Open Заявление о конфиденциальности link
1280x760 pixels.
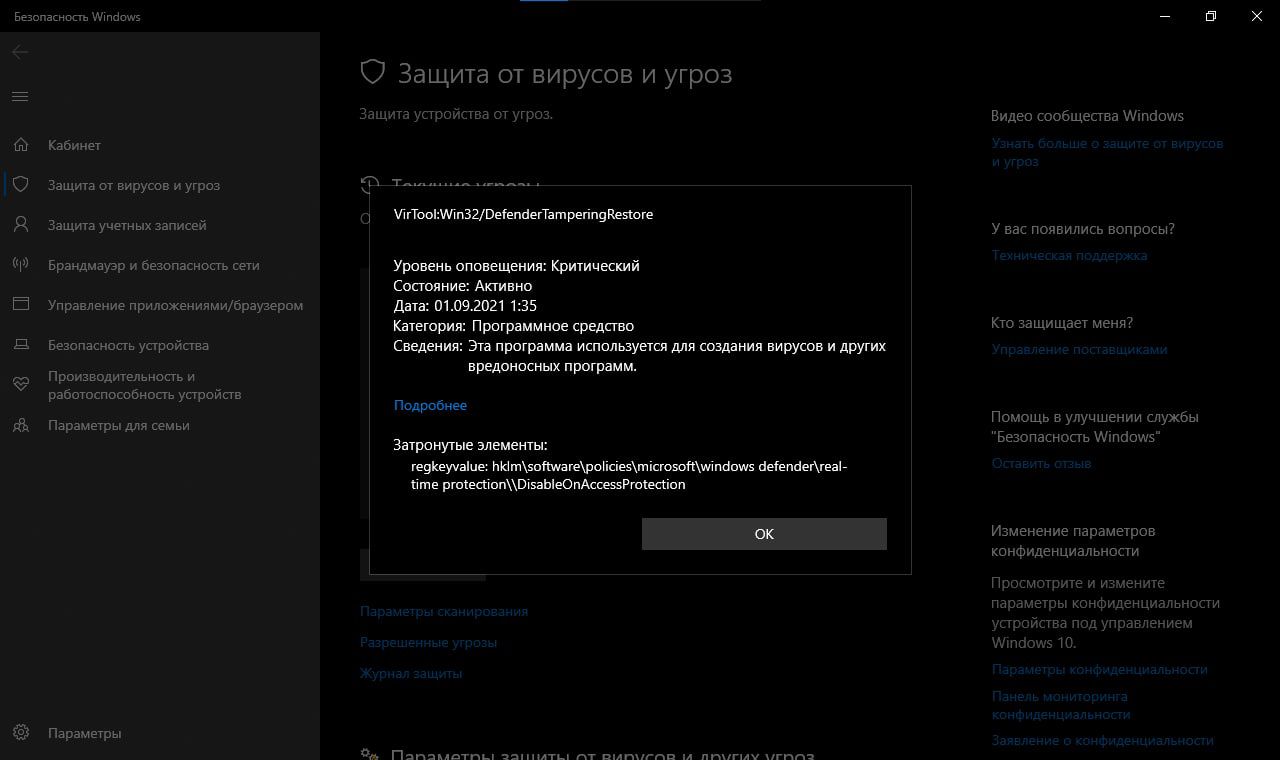(x=1103, y=740)
